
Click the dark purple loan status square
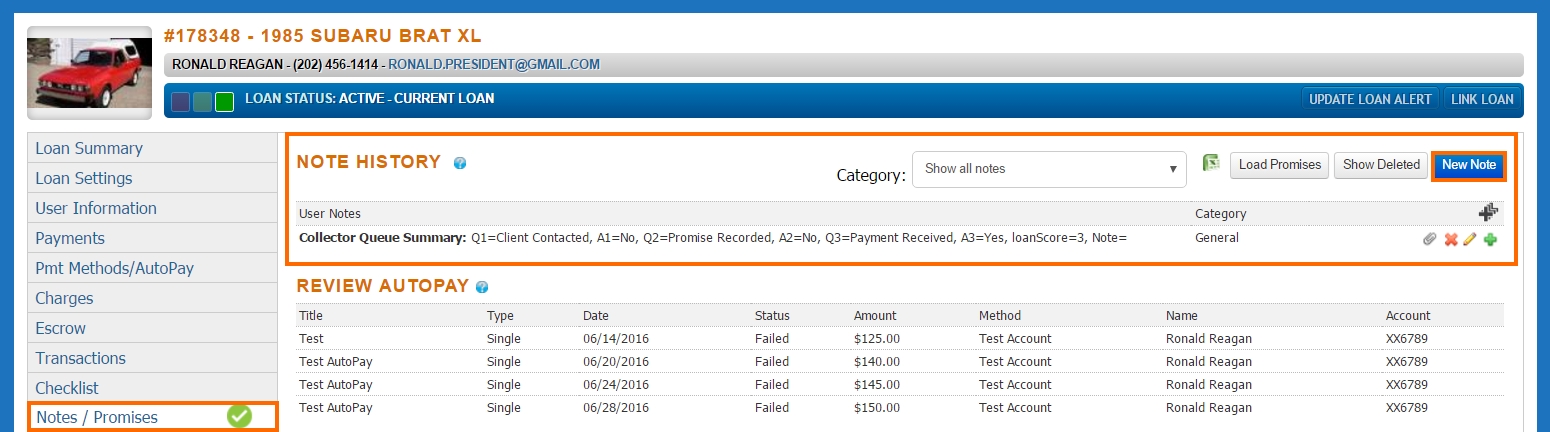[x=181, y=101]
